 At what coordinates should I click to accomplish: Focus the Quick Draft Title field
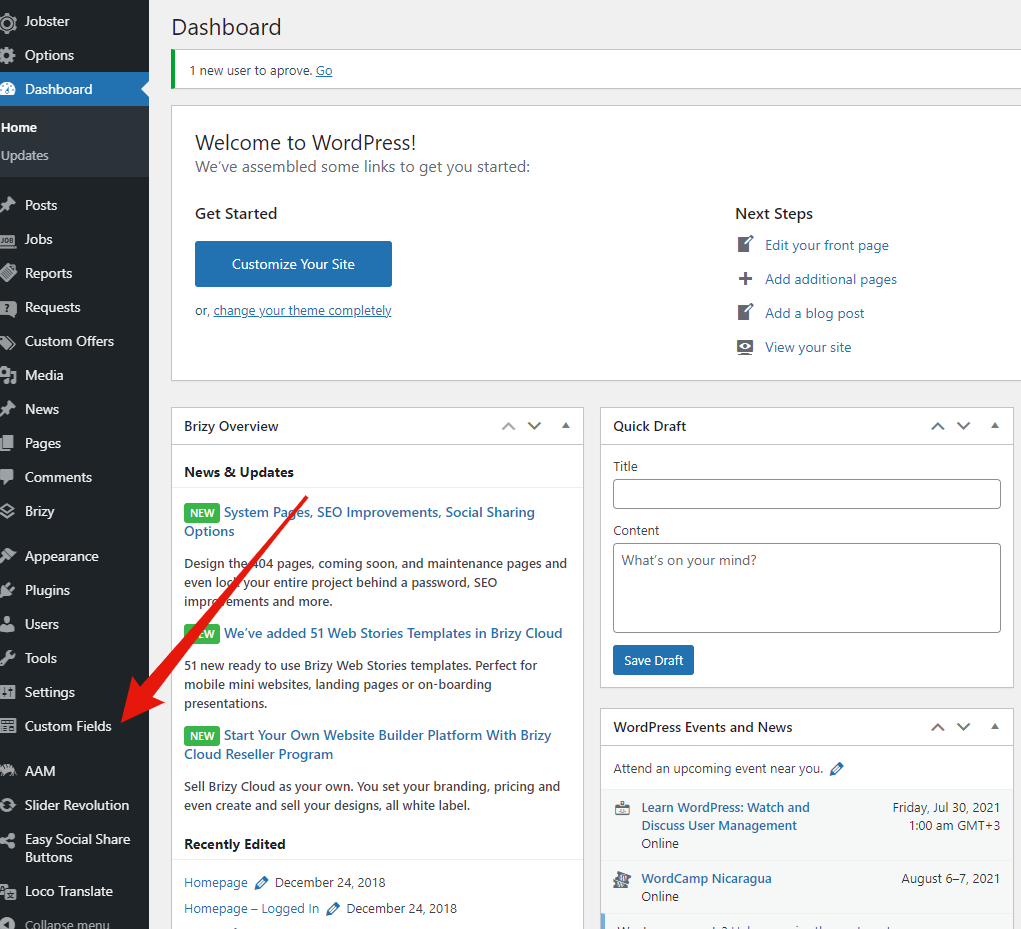pyautogui.click(x=807, y=494)
